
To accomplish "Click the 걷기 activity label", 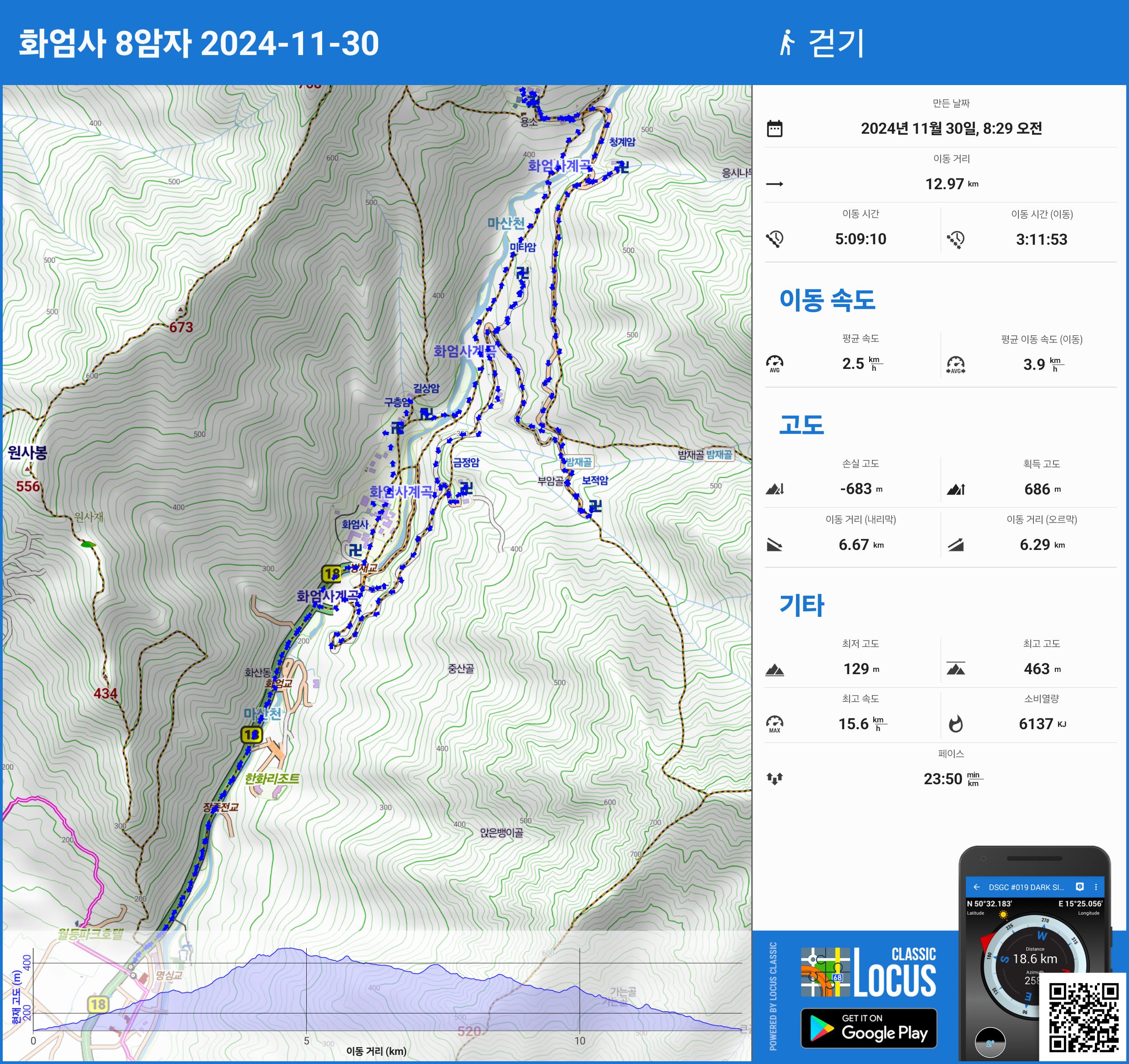I will 836,43.
